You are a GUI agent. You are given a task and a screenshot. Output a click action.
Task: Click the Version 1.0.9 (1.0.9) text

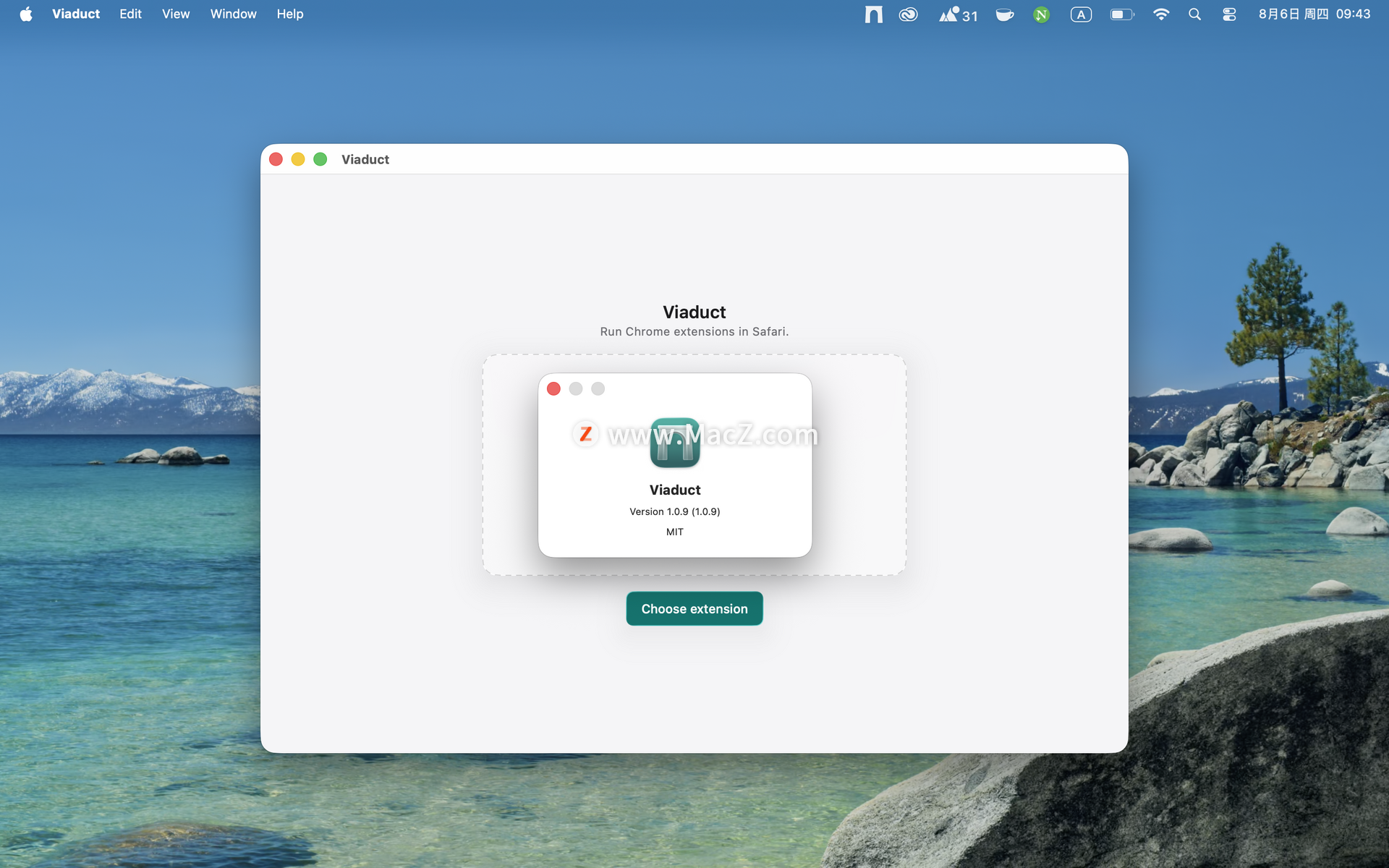pos(675,511)
